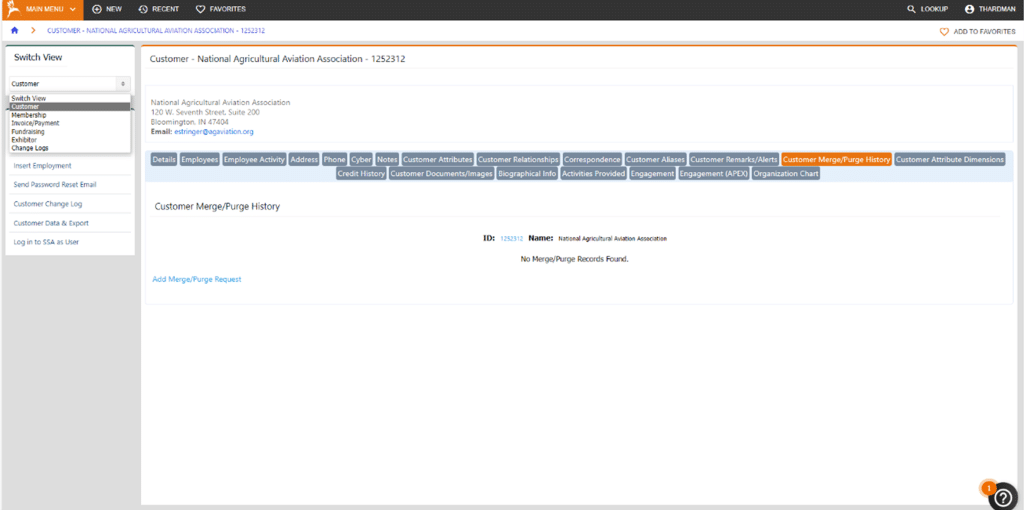Image resolution: width=1024 pixels, height=510 pixels.
Task: Click the Lookup search icon
Action: click(x=912, y=9)
